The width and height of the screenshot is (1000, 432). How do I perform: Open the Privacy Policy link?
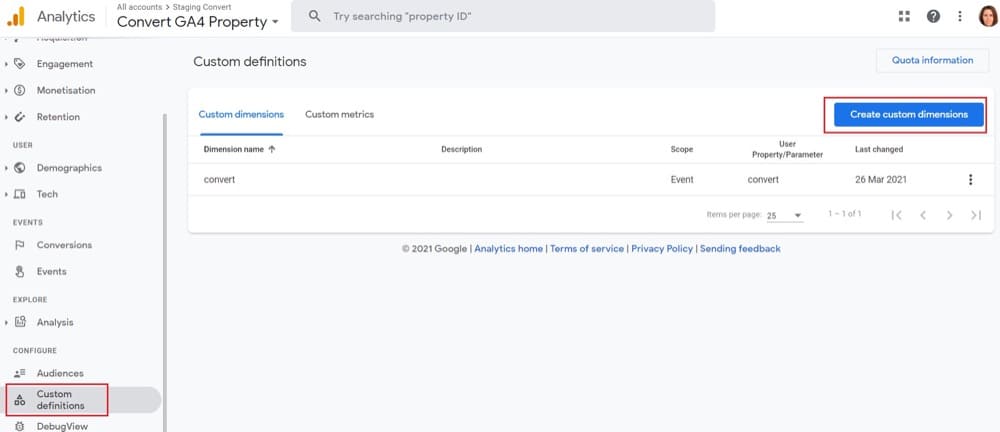[x=661, y=249]
